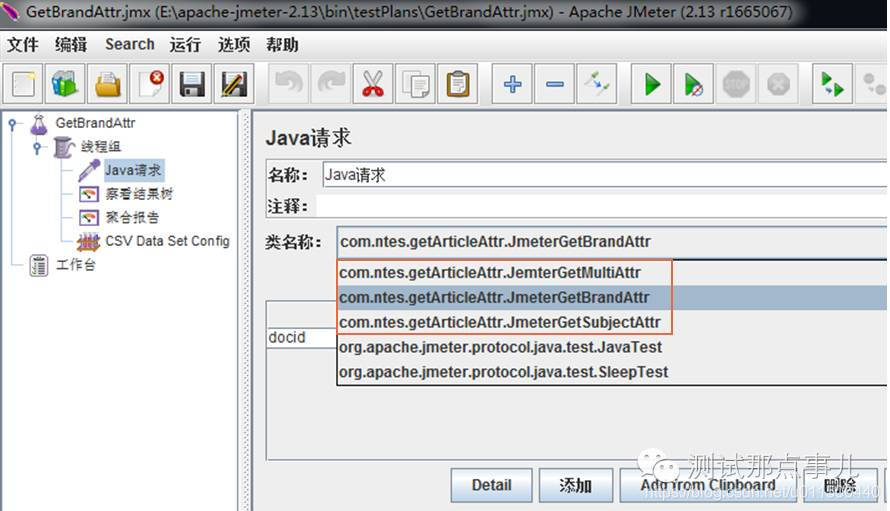Choose JmeterGetSubjectAttr class option

click(x=612, y=322)
